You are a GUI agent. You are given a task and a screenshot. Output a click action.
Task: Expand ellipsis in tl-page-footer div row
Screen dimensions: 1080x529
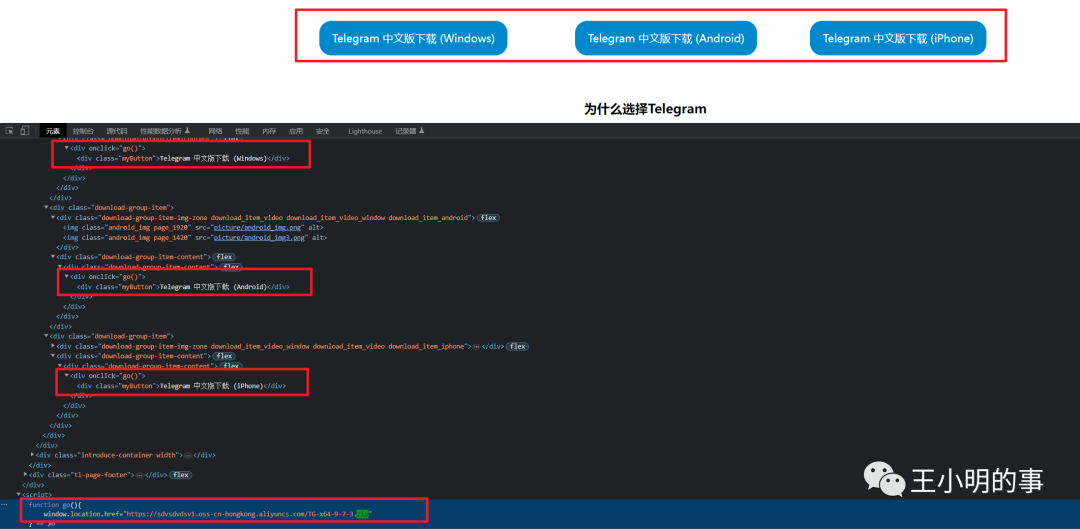(140, 475)
